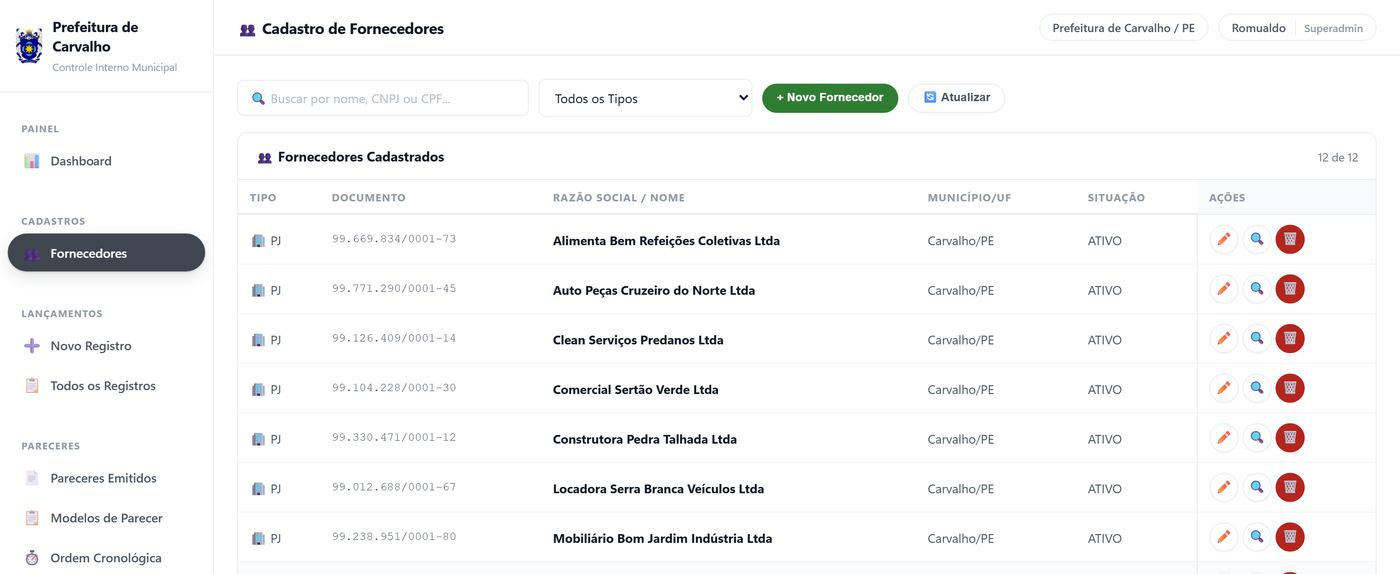Click the Município/UF column header
This screenshot has height=574, width=1400.
click(969, 198)
